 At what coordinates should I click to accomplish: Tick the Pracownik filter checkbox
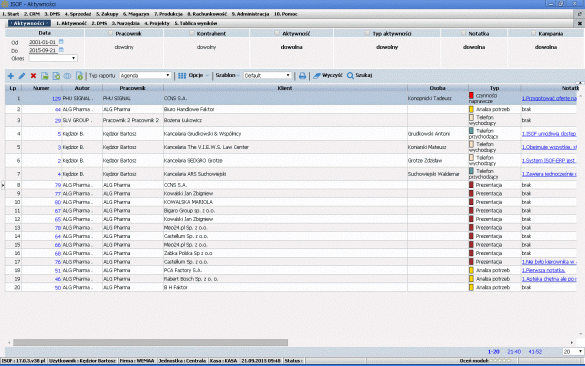coord(110,33)
